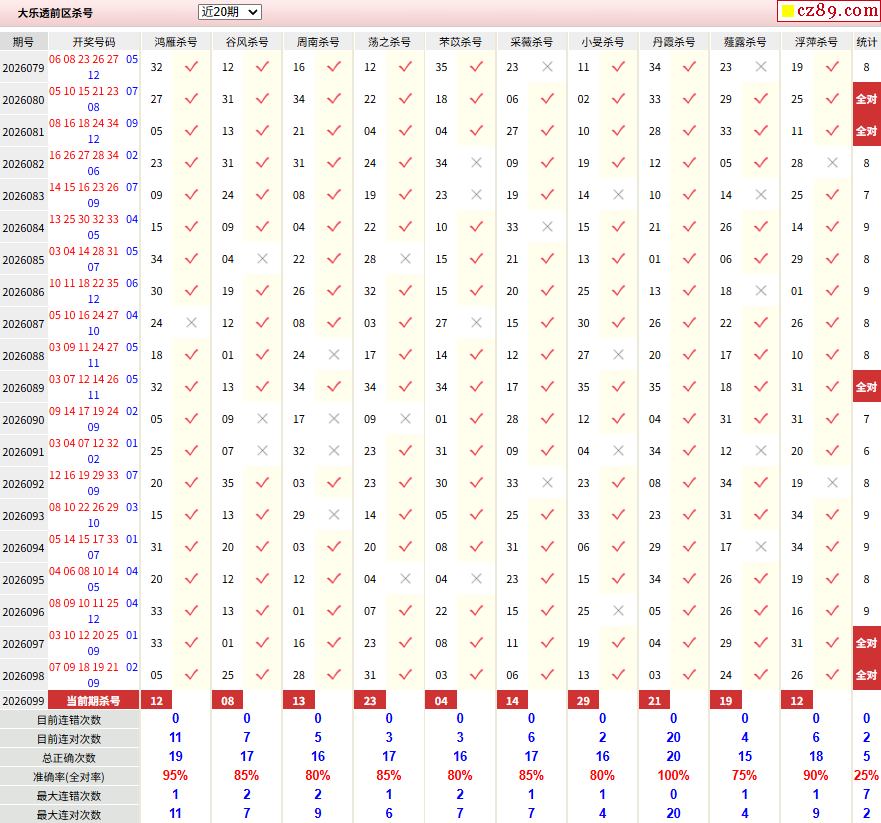Image resolution: width=881 pixels, height=823 pixels.
Task: Select the 薤露杀号 column header
Action: 745,42
